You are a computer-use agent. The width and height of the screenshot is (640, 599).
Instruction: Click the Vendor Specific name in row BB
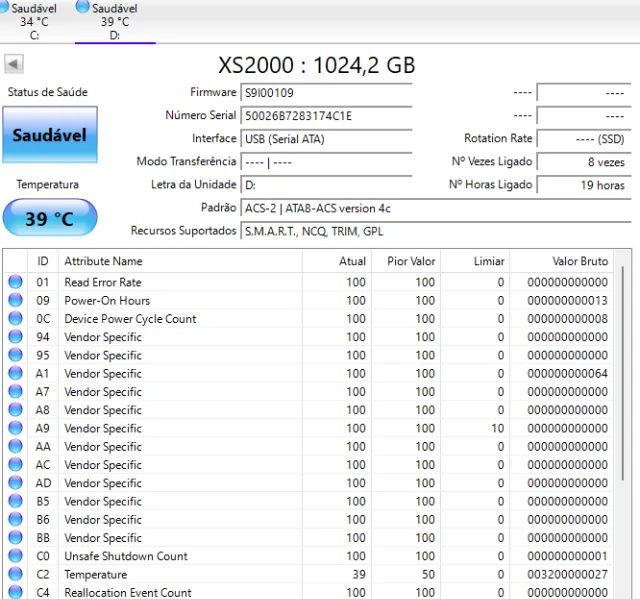103,538
